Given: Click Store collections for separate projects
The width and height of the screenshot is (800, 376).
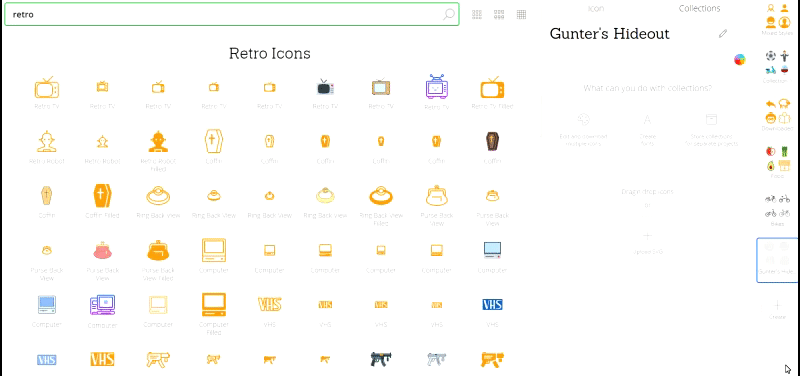Looking at the screenshot, I should click(x=711, y=130).
